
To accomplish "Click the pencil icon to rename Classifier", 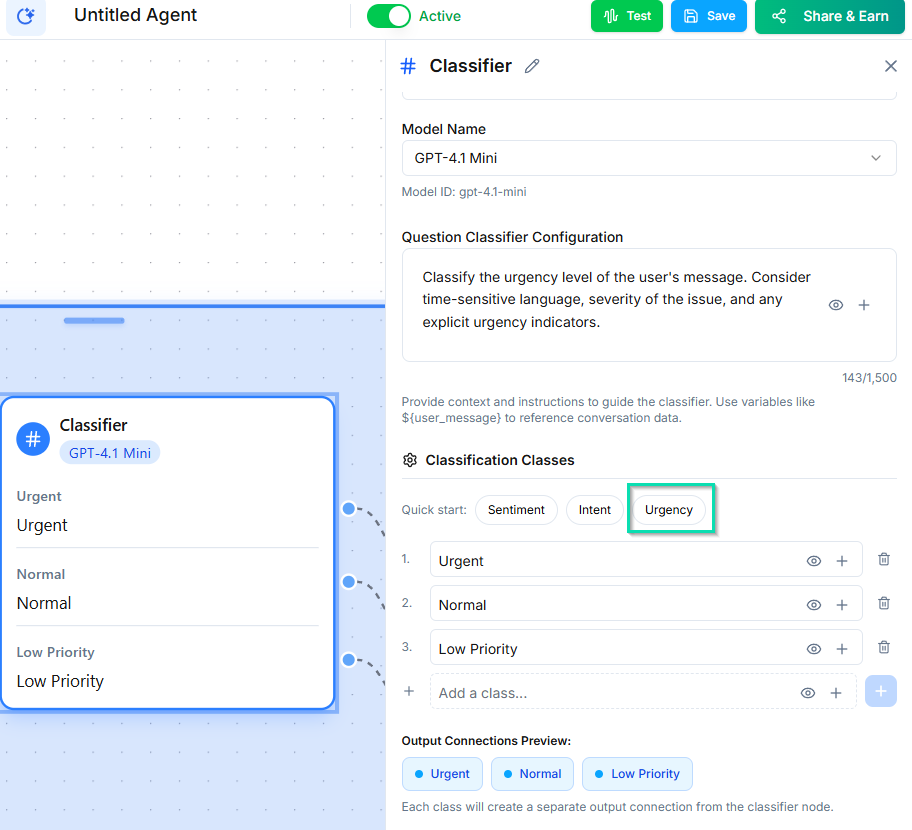I will click(532, 66).
